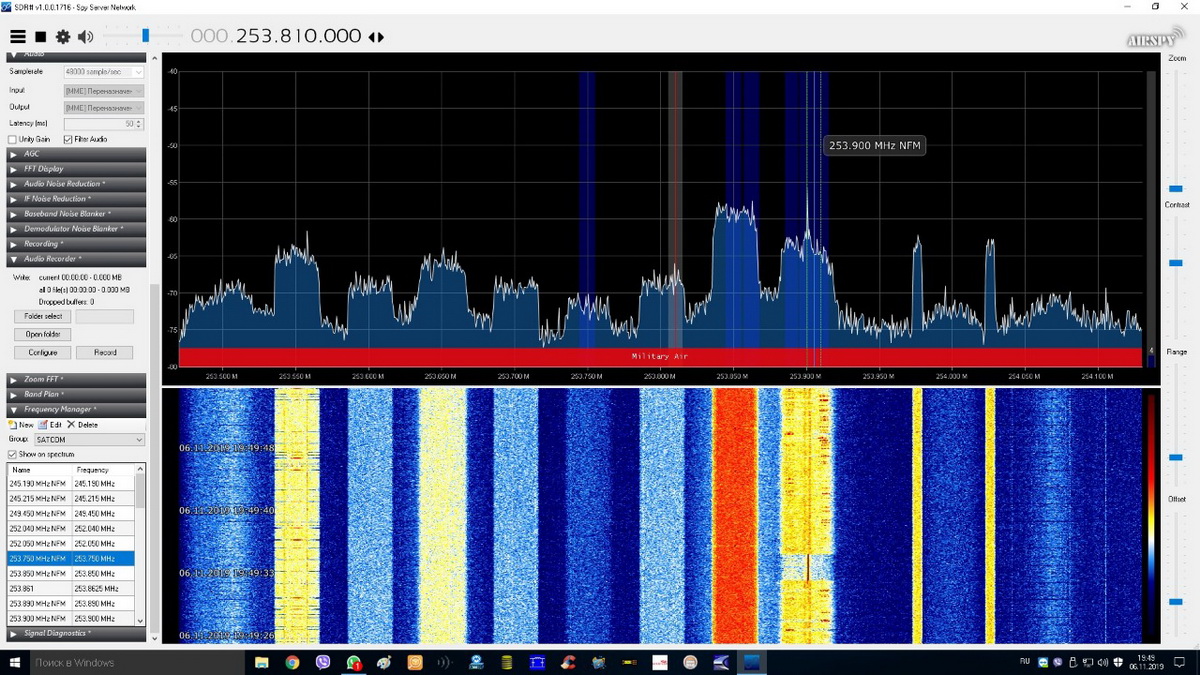Click the 253.900 MHz NFM marker label
This screenshot has height=675, width=1200.
click(x=874, y=146)
